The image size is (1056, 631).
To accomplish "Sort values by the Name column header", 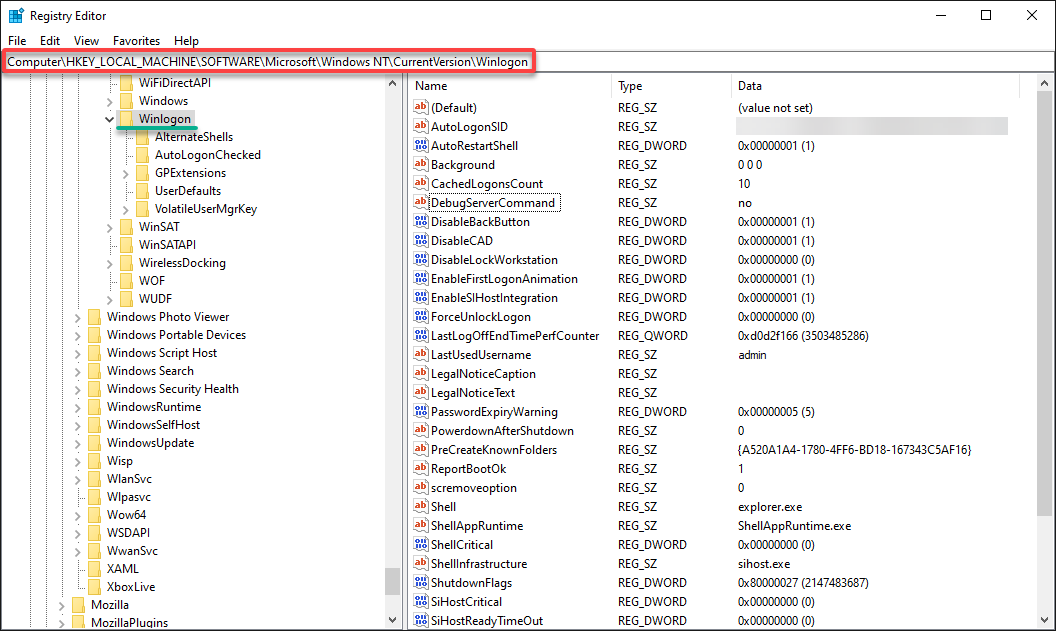I will (x=510, y=86).
